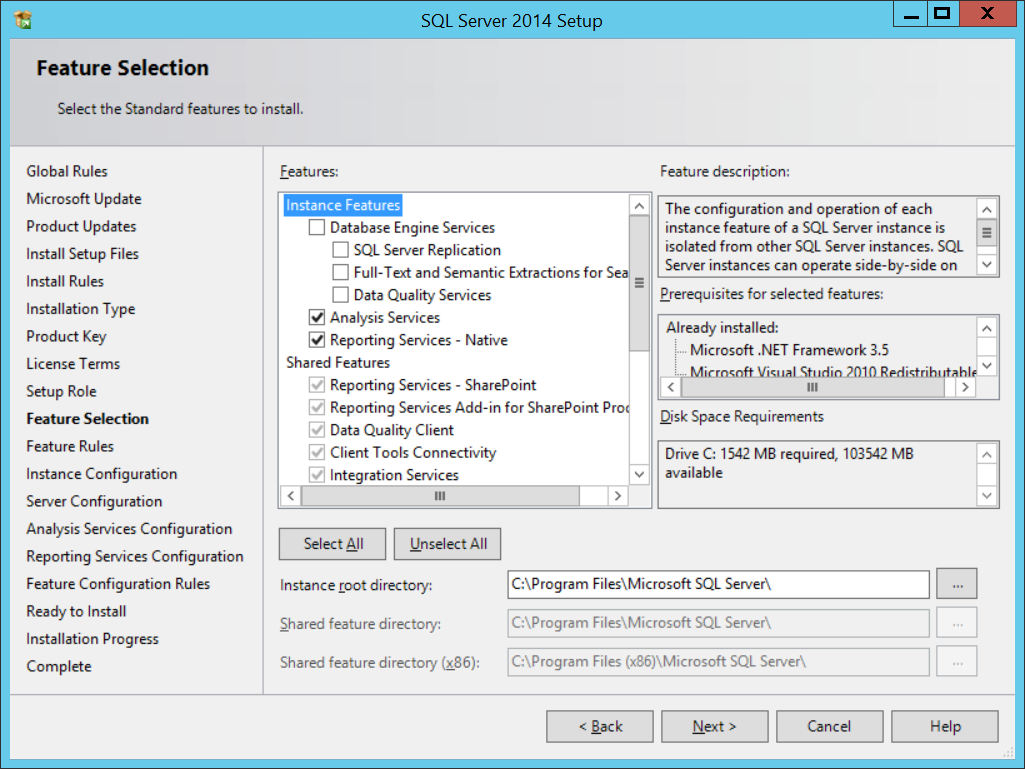Toggle Data Quality Services checkbox
Viewport: 1025px width, 769px height.
coord(340,295)
